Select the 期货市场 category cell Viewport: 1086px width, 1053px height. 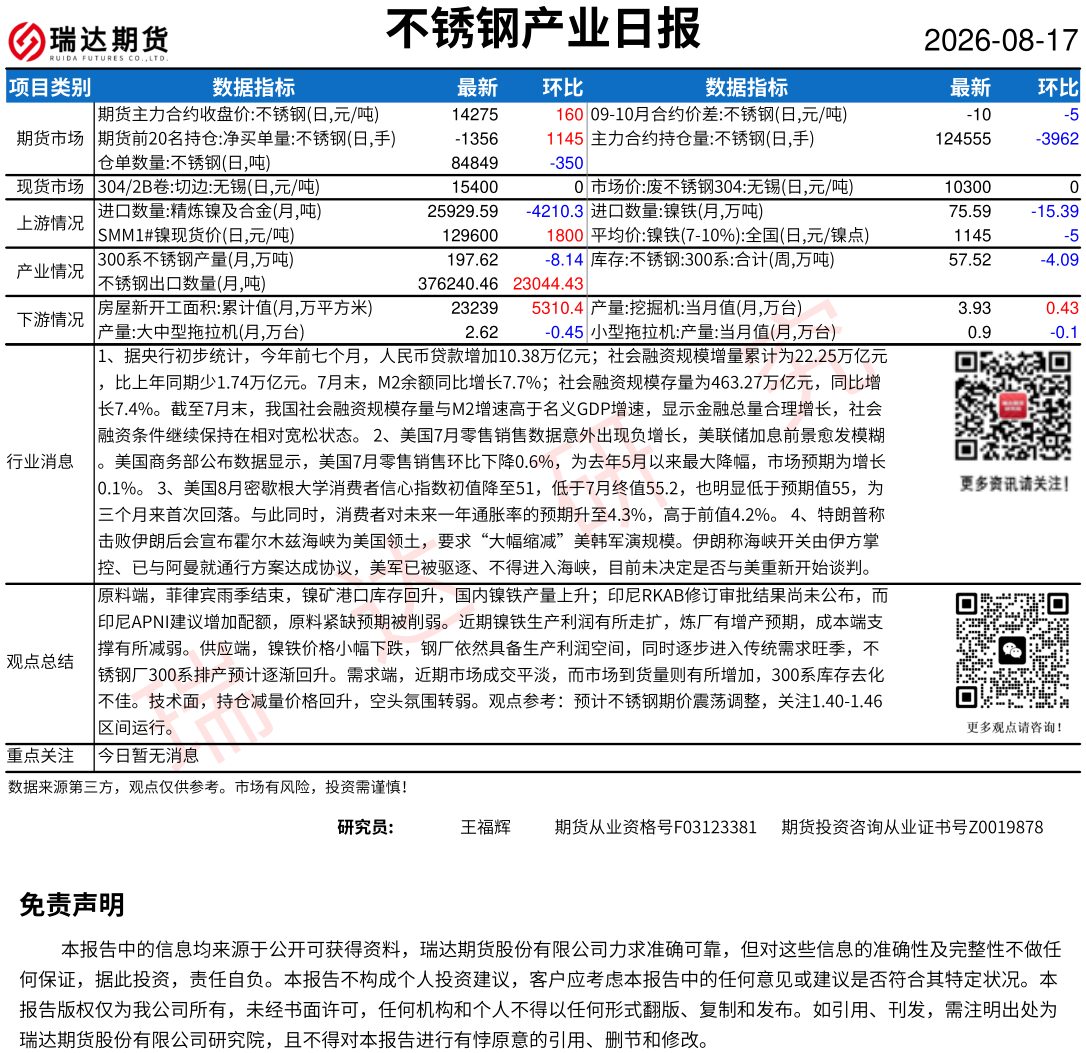(50, 139)
